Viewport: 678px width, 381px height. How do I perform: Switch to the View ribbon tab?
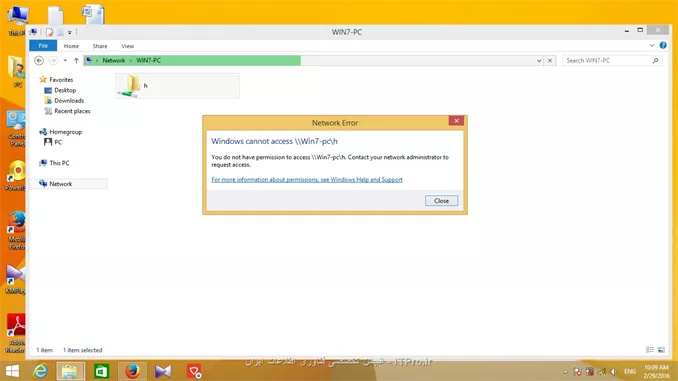[128, 46]
